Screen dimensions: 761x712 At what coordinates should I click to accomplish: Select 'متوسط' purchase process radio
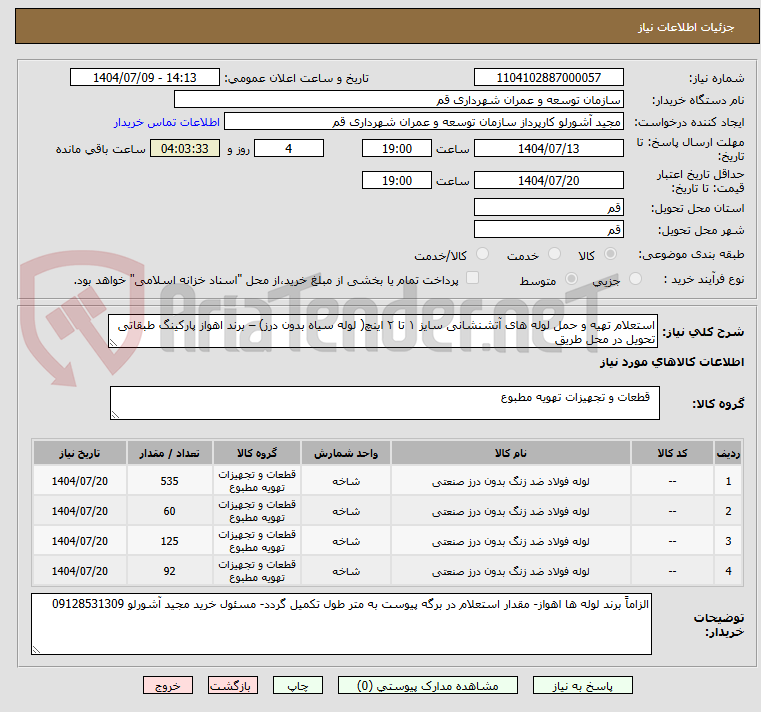coord(572,280)
